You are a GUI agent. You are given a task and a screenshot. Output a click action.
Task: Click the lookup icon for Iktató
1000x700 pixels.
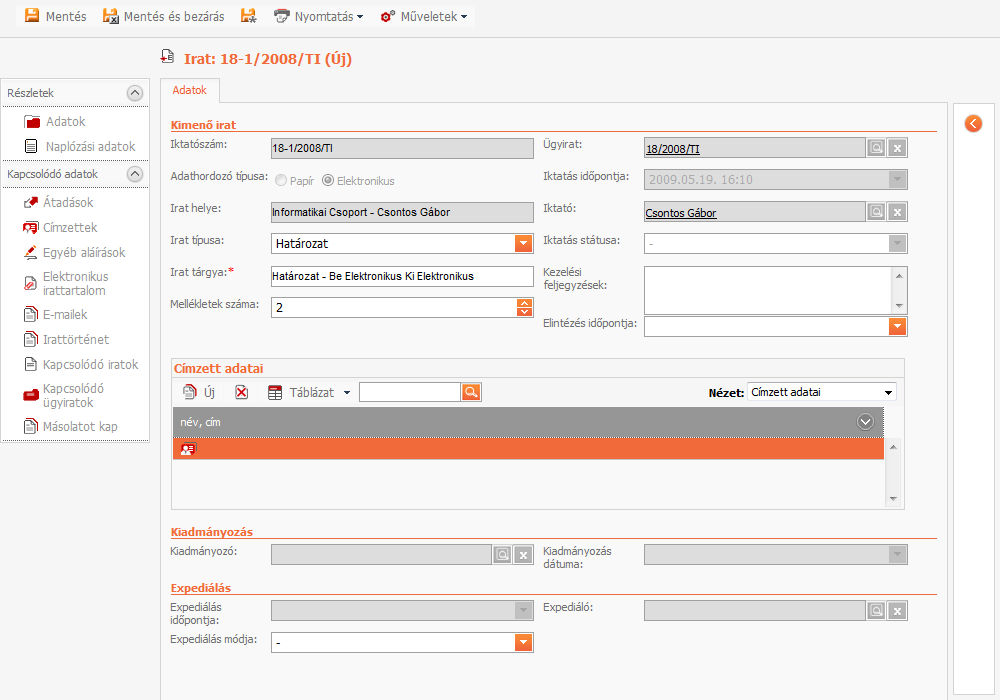[x=876, y=212]
